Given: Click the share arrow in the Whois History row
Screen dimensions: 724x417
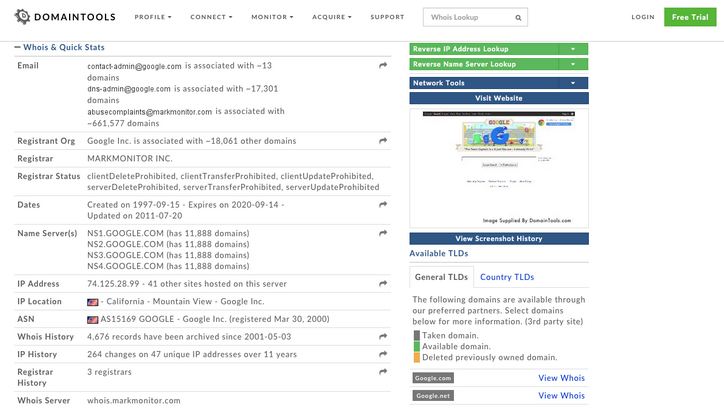Looking at the screenshot, I should pos(383,337).
